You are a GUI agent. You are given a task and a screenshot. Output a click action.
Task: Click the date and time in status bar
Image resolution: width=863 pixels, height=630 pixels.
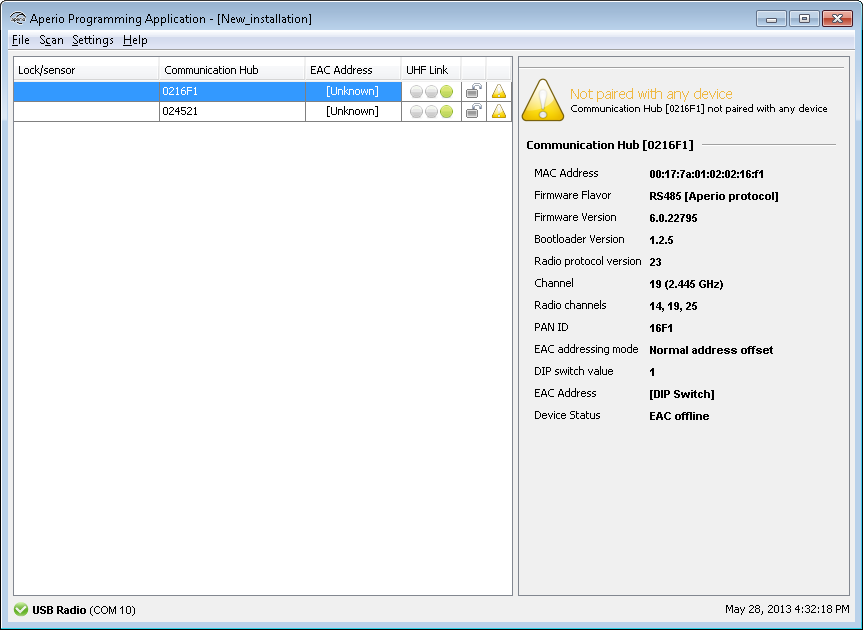pyautogui.click(x=787, y=609)
